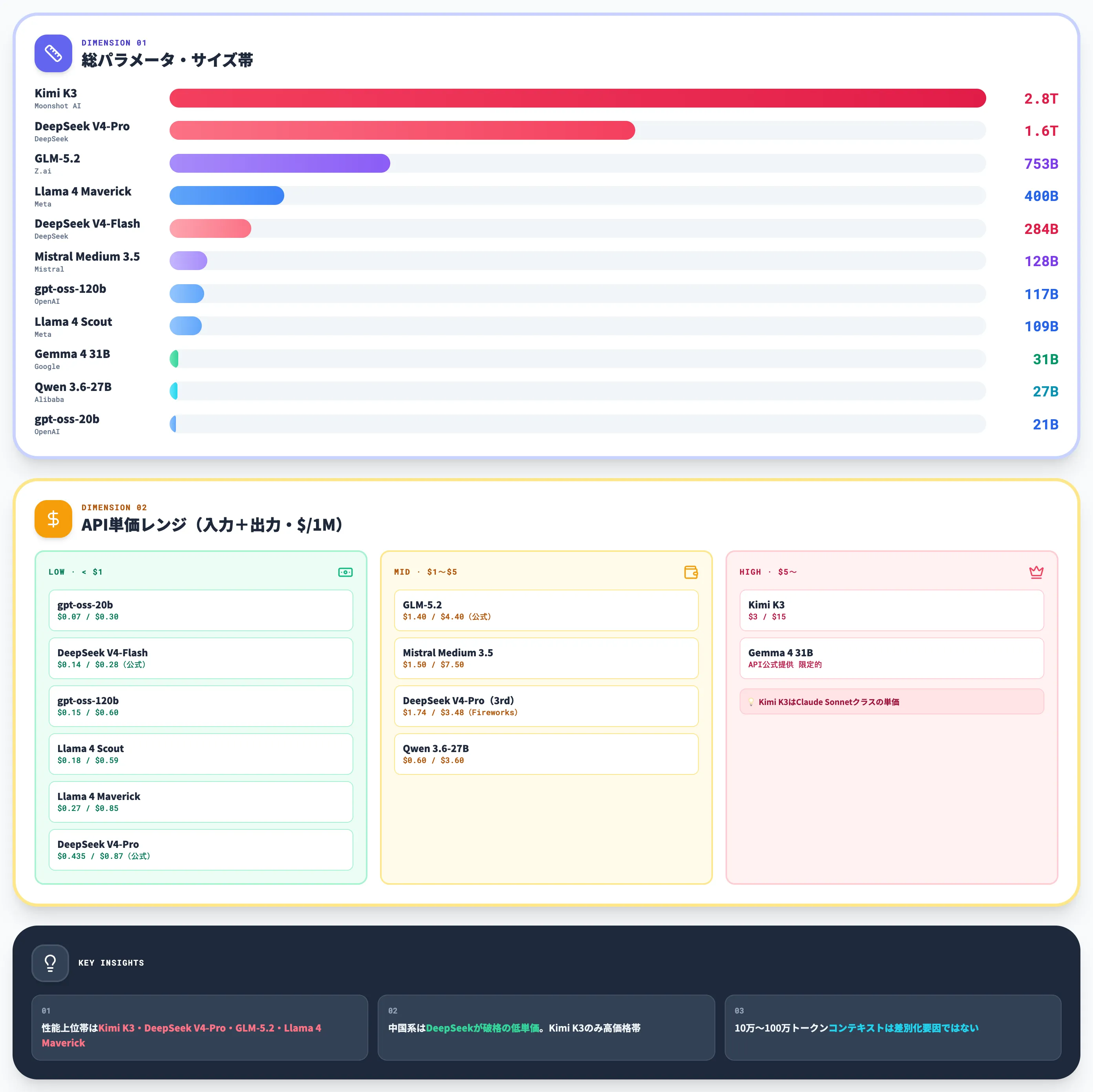This screenshot has width=1093, height=1092.
Task: Click the crown icon in HIGH column
Action: (x=1036, y=572)
